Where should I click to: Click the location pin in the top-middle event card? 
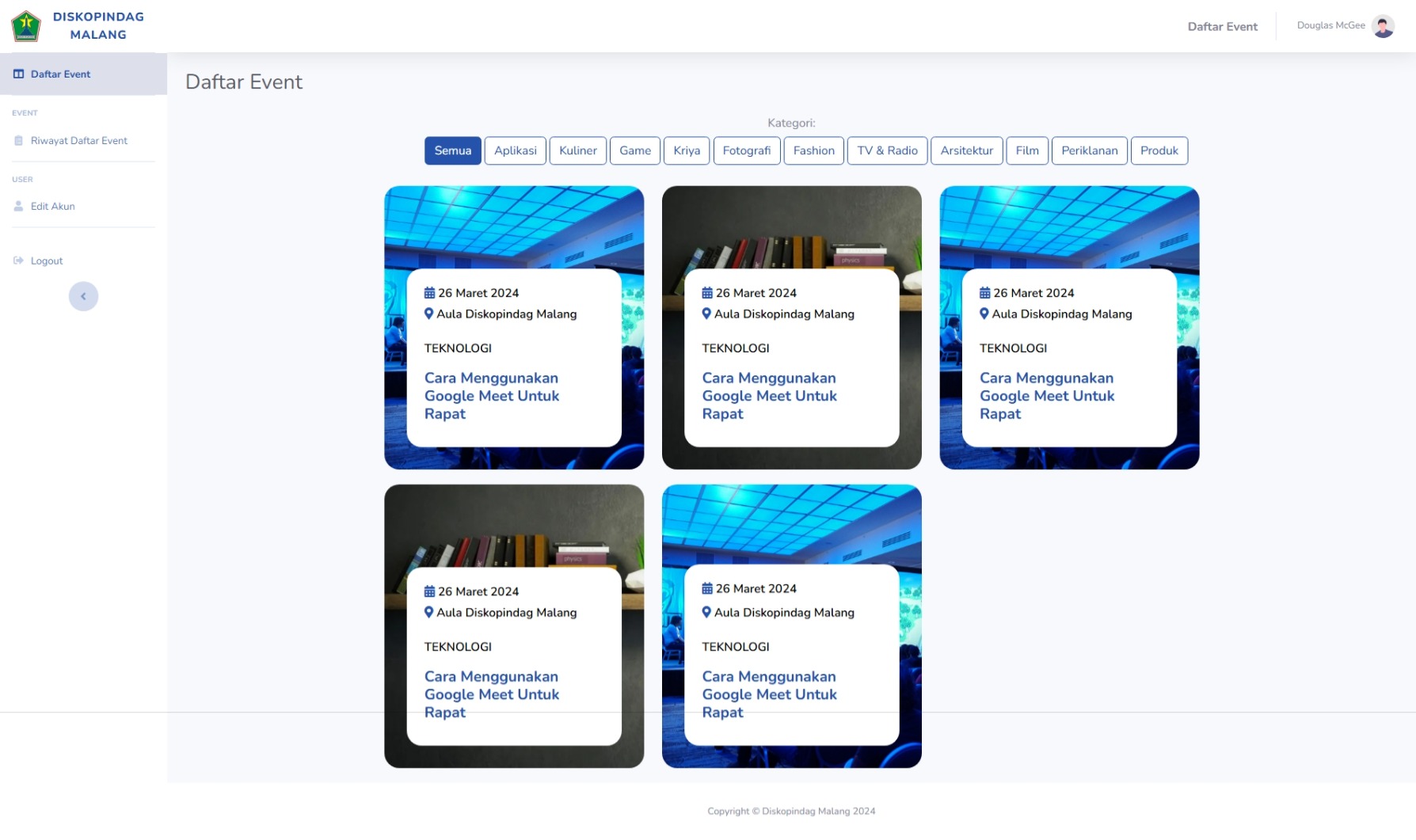(x=706, y=314)
